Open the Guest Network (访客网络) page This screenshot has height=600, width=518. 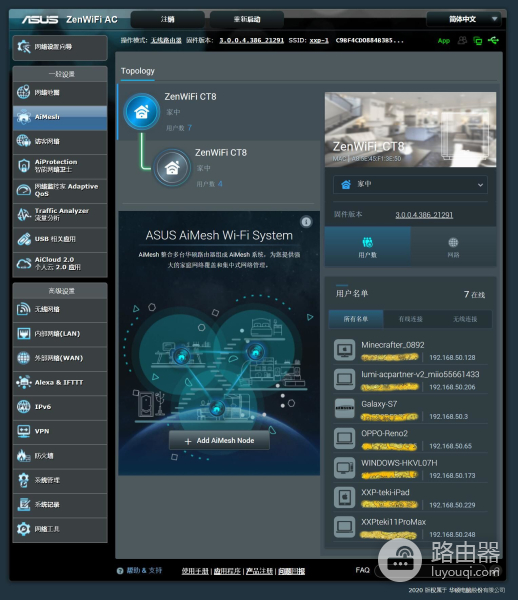pyautogui.click(x=60, y=142)
